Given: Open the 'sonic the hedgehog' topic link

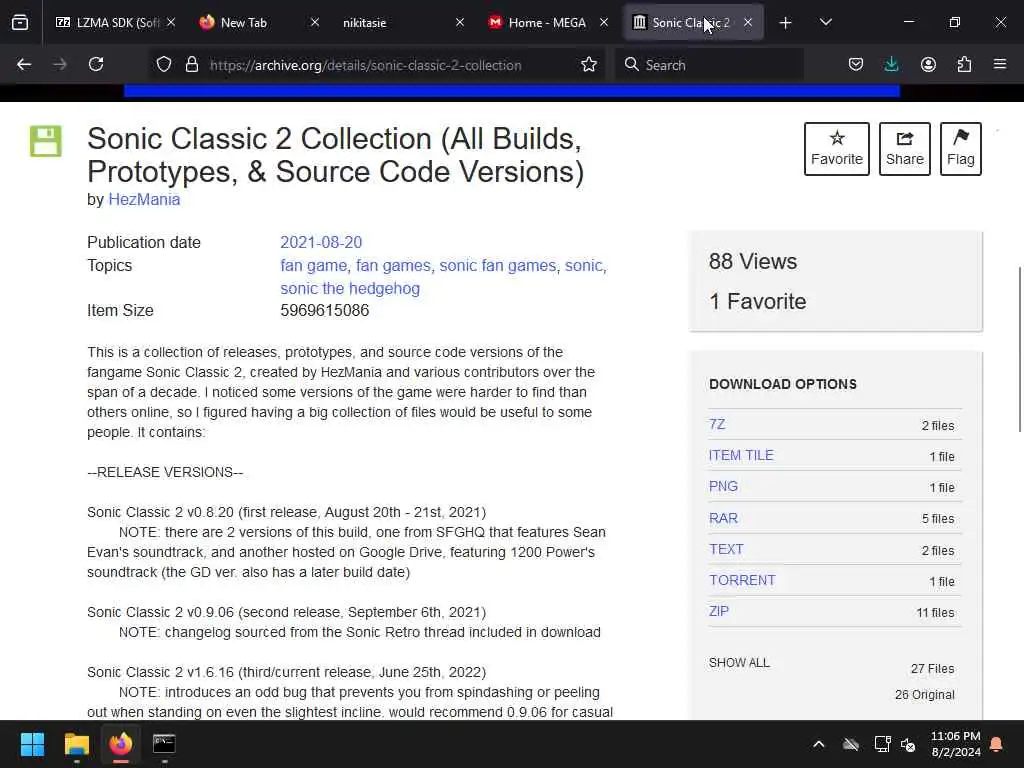Looking at the screenshot, I should 350,289.
